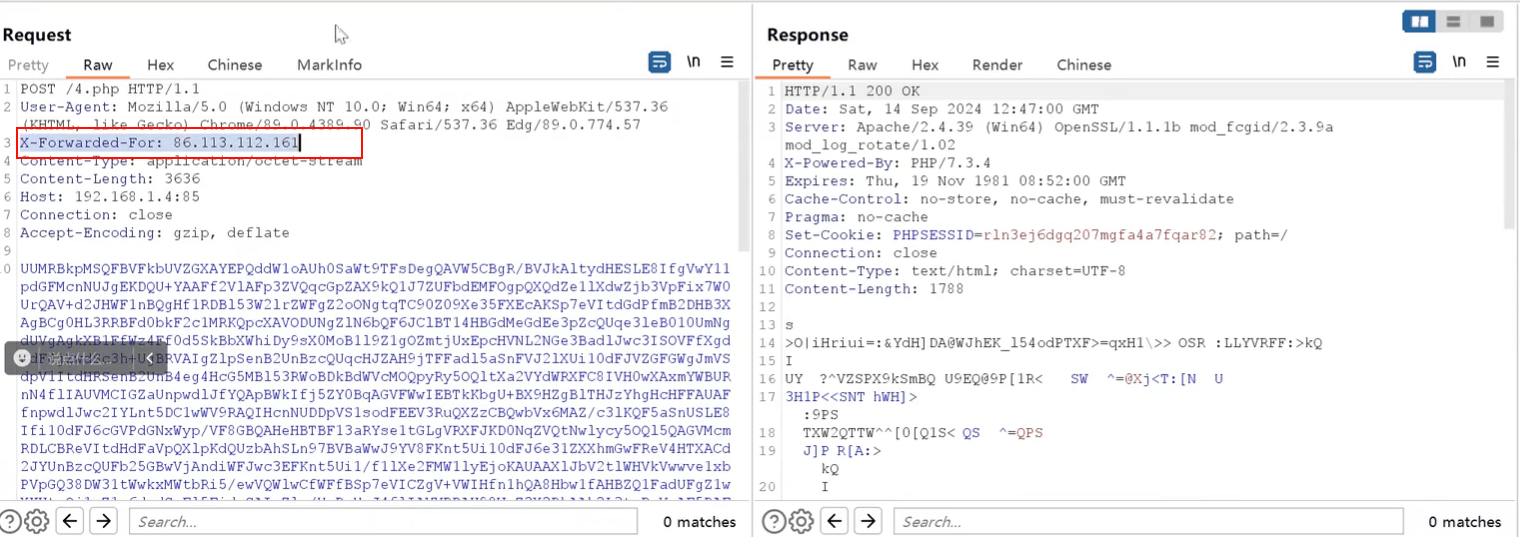
Task: Focus the Request search field
Action: pos(383,521)
